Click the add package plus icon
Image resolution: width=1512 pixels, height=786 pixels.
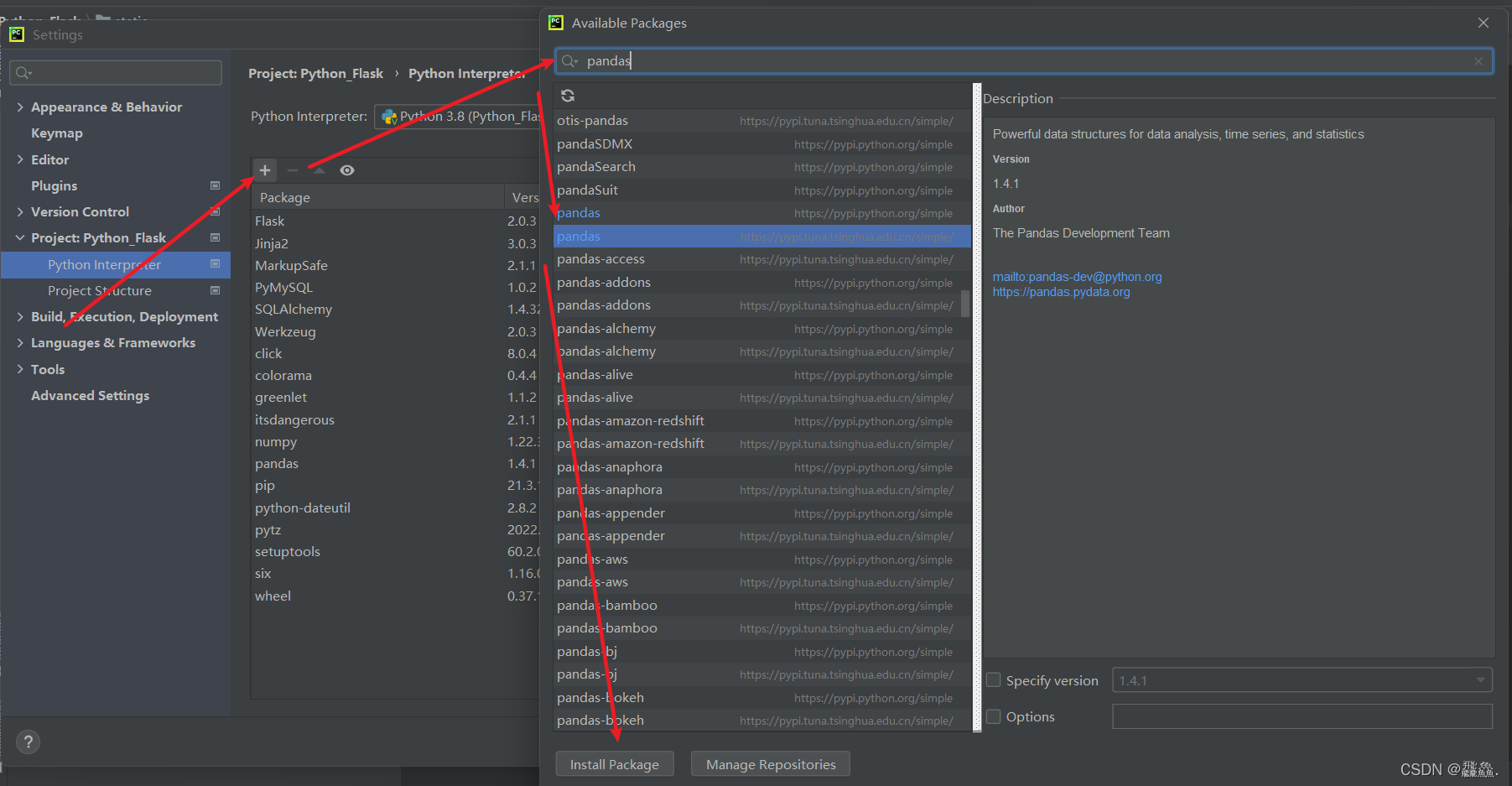click(x=265, y=170)
